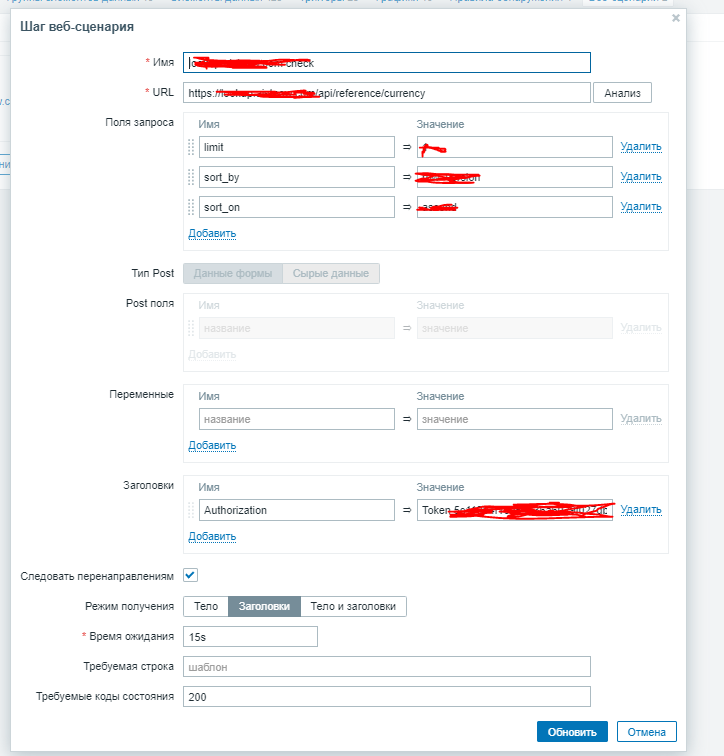Select Заголовки retrieve mode

point(264,606)
